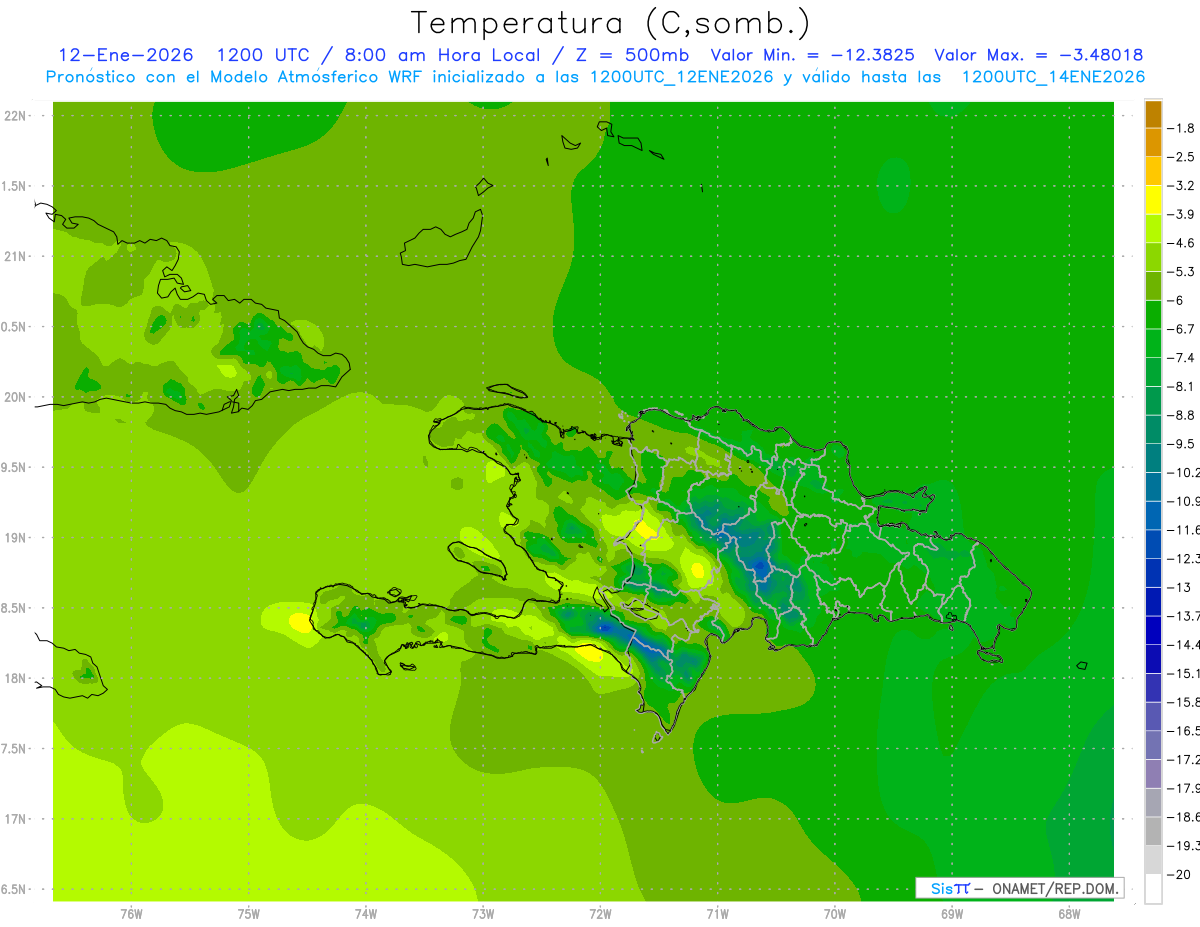Click the '-20' legend value

[x=1177, y=875]
